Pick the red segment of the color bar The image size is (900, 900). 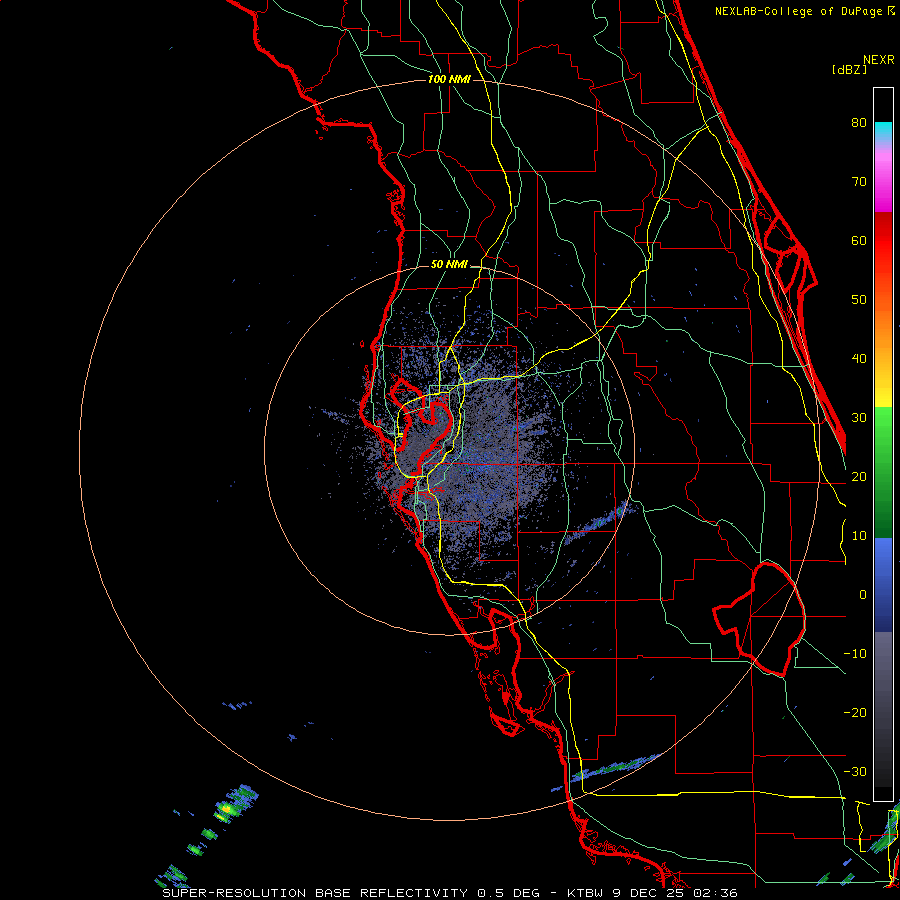pos(883,241)
